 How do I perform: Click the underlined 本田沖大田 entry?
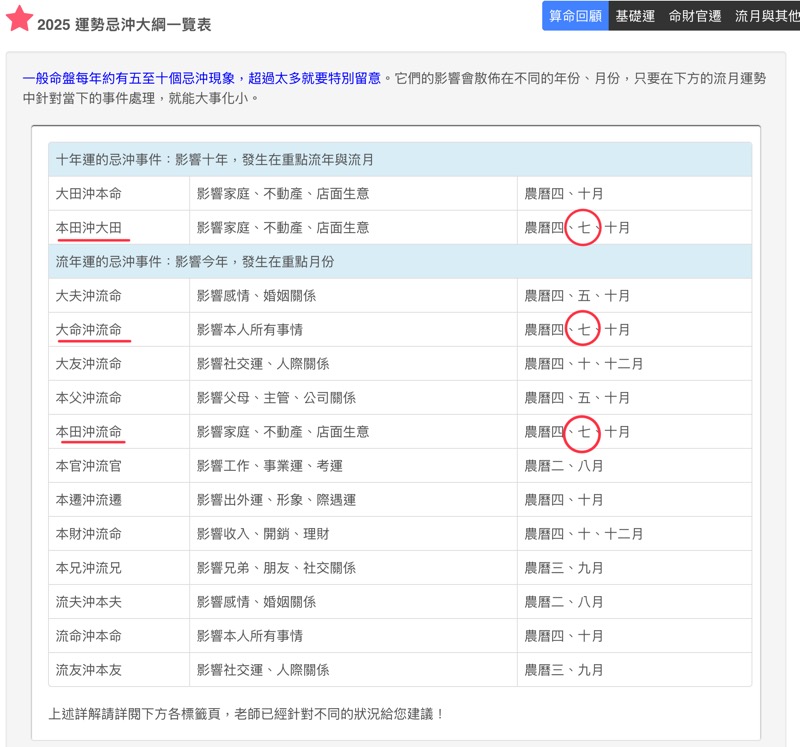click(x=89, y=227)
